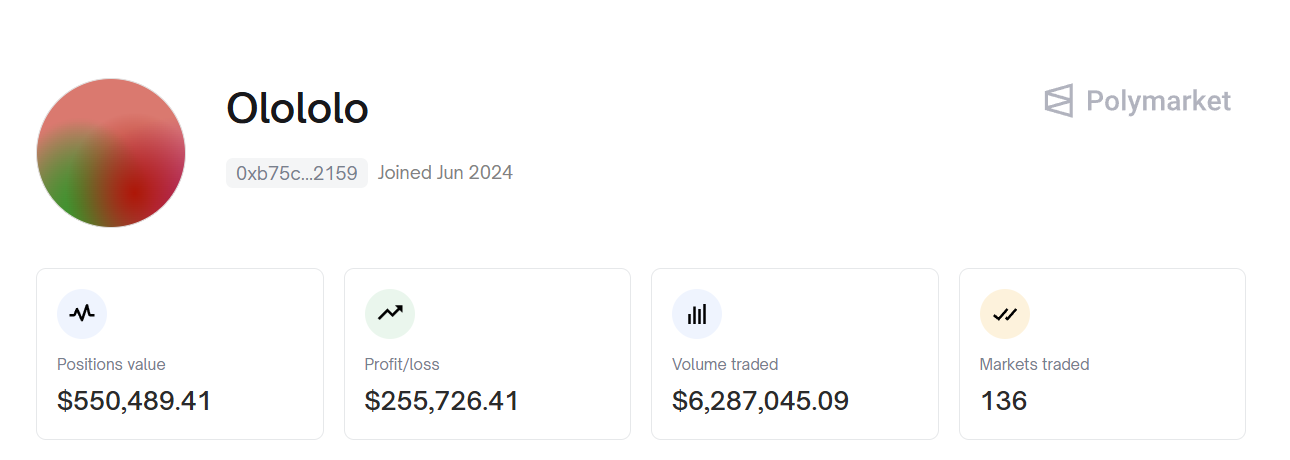Click the Joined Jun 2024 text
This screenshot has width=1290, height=460.
pos(445,173)
